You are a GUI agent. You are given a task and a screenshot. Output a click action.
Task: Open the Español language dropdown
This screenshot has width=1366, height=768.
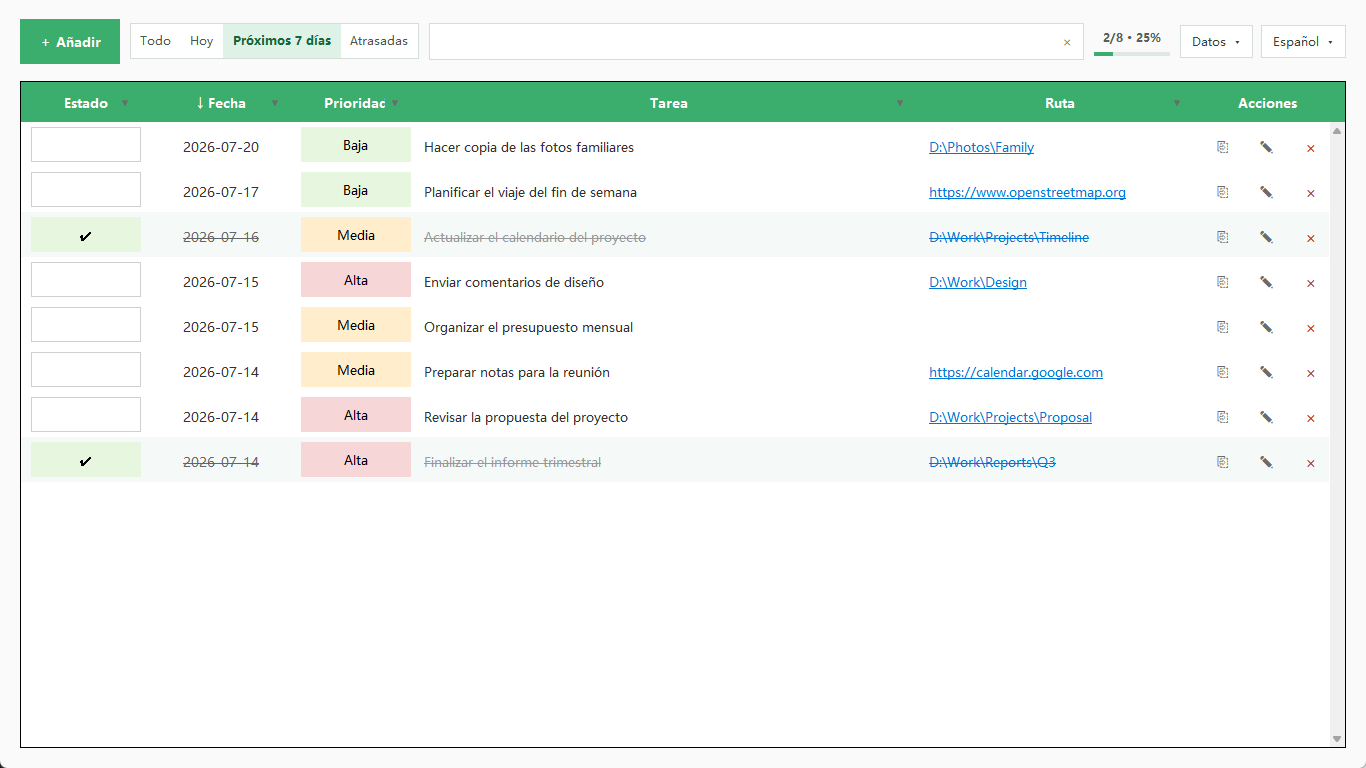pos(1303,42)
